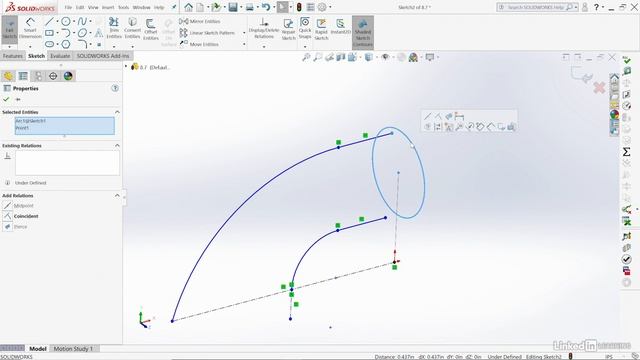Click the Trim Entities tool
Image resolution: width=640 pixels, height=360 pixels.
pos(114,29)
